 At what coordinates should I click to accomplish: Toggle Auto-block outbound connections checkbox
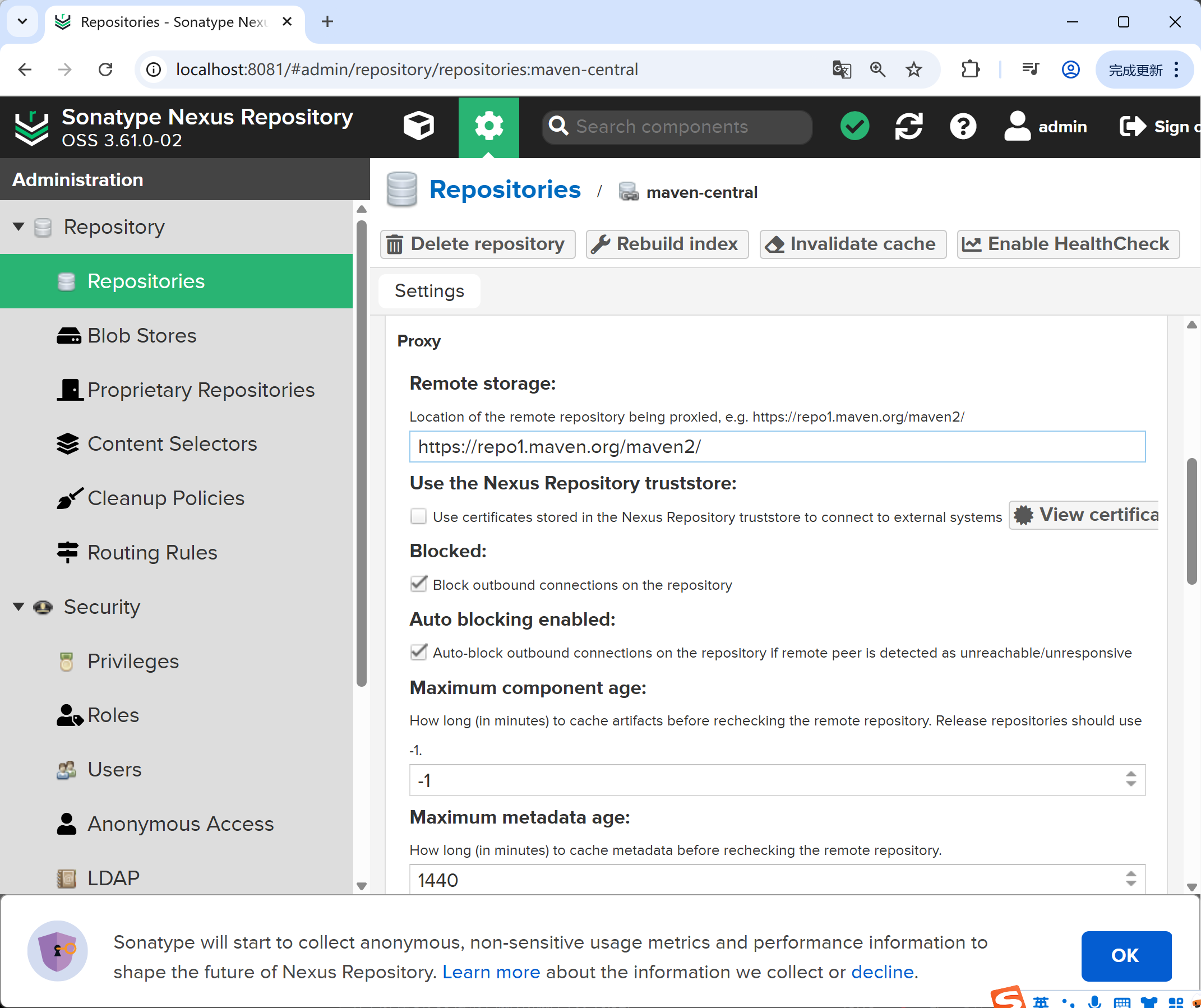click(x=419, y=653)
